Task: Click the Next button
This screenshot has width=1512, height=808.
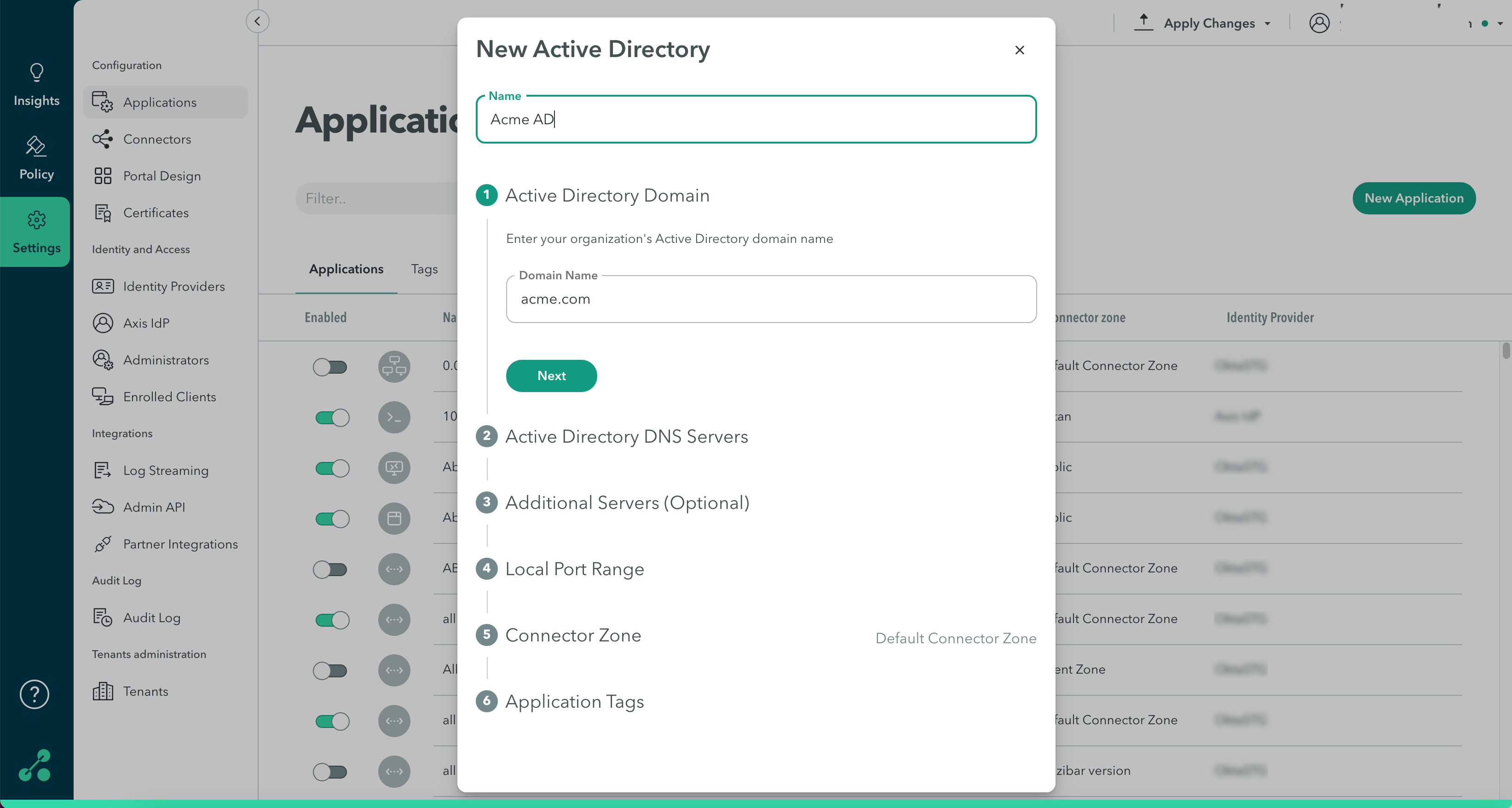Action: pos(551,375)
